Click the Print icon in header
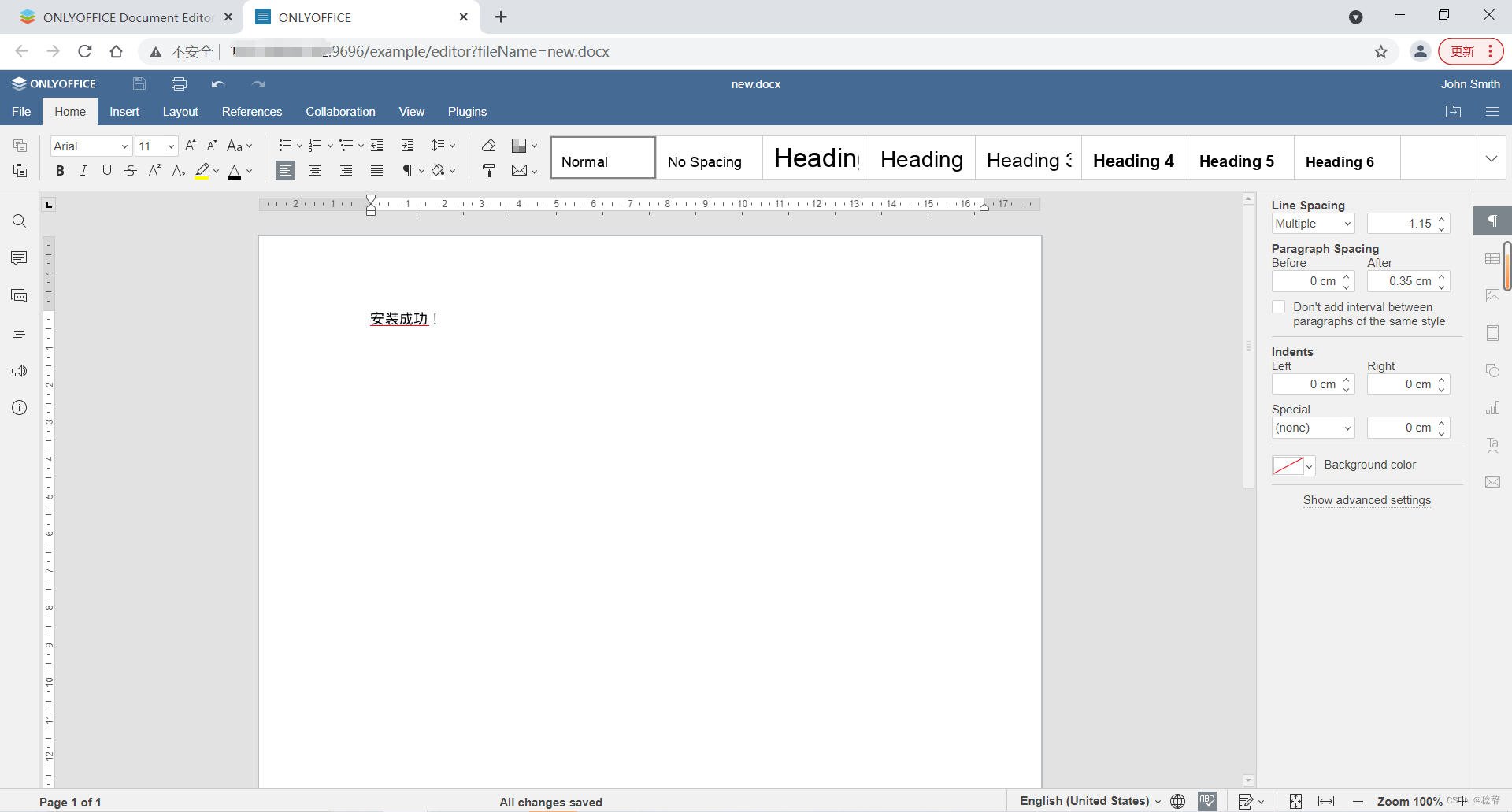 coord(179,83)
